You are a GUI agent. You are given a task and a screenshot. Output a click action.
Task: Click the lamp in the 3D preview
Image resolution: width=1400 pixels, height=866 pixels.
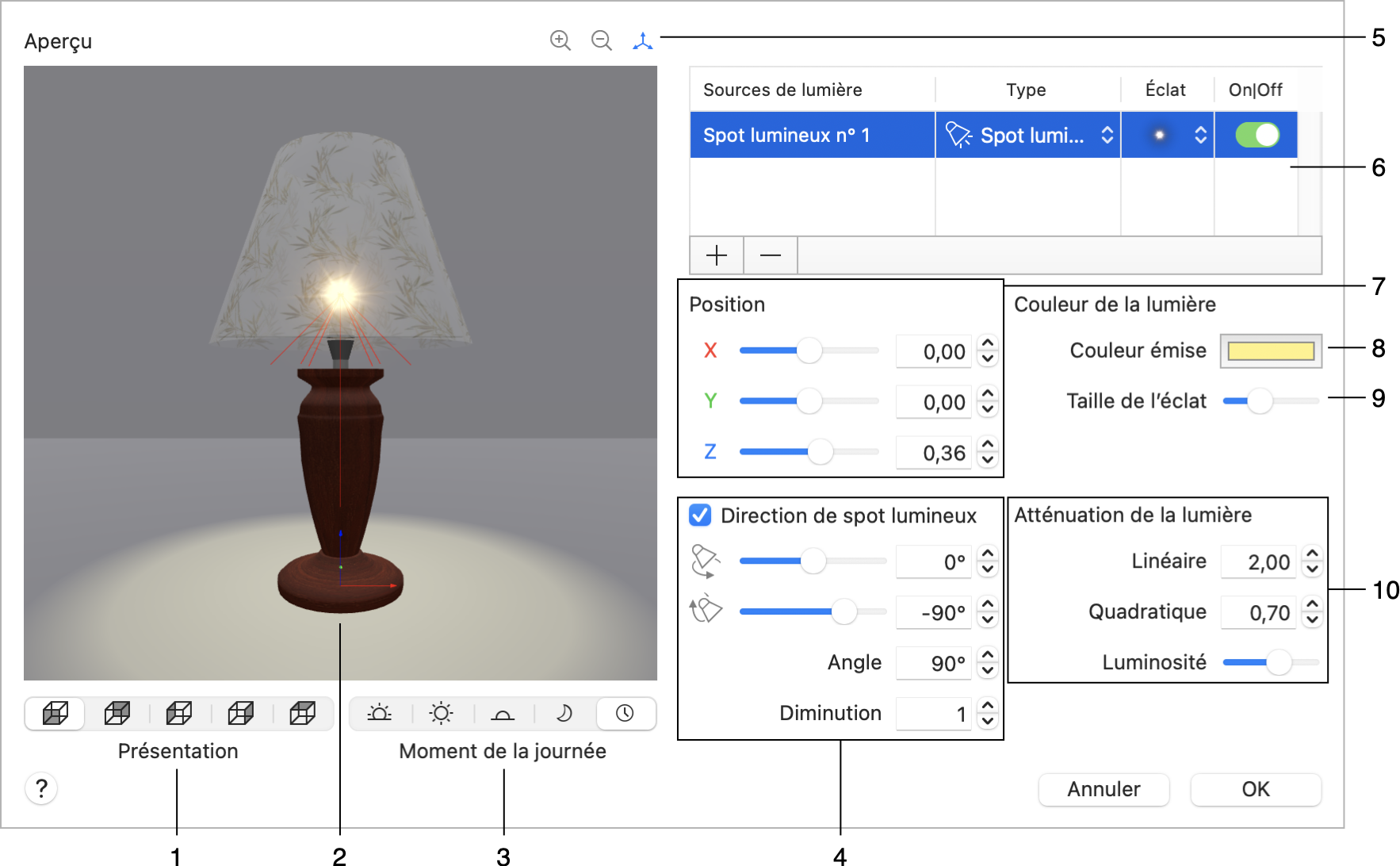coord(341,373)
